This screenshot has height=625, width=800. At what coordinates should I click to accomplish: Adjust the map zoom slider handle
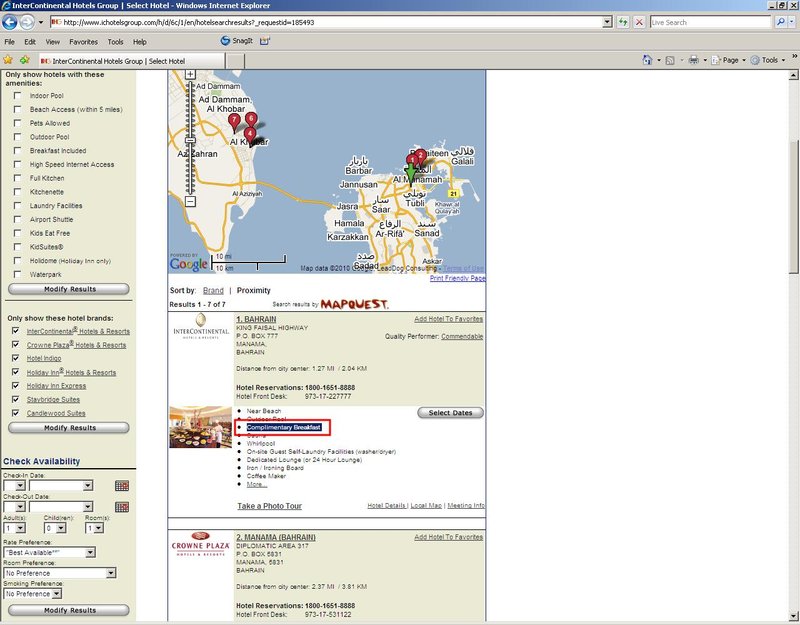tap(190, 140)
